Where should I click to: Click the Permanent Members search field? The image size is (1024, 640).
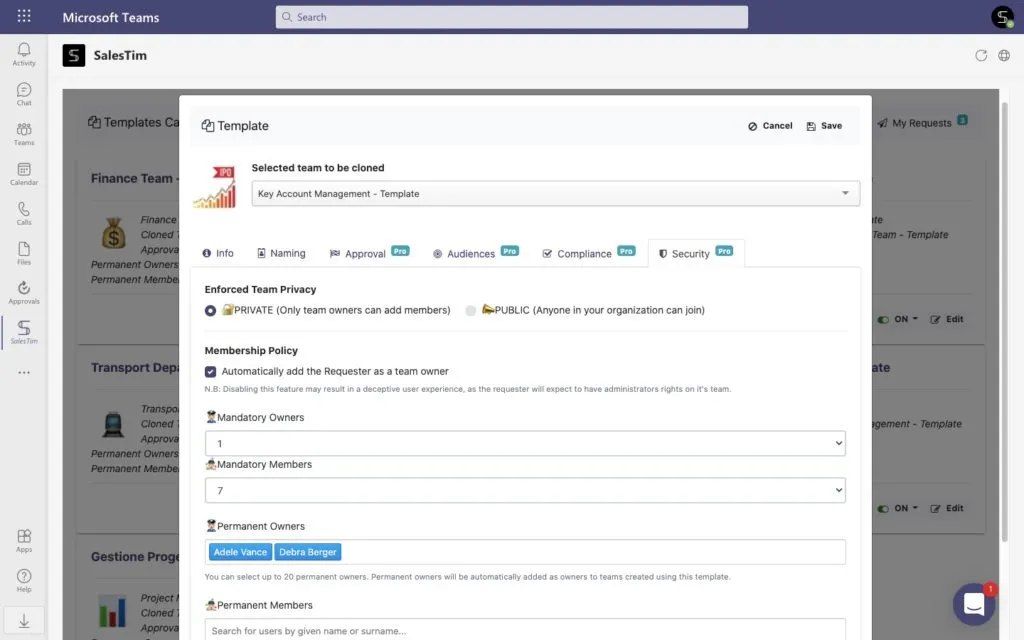[525, 630]
